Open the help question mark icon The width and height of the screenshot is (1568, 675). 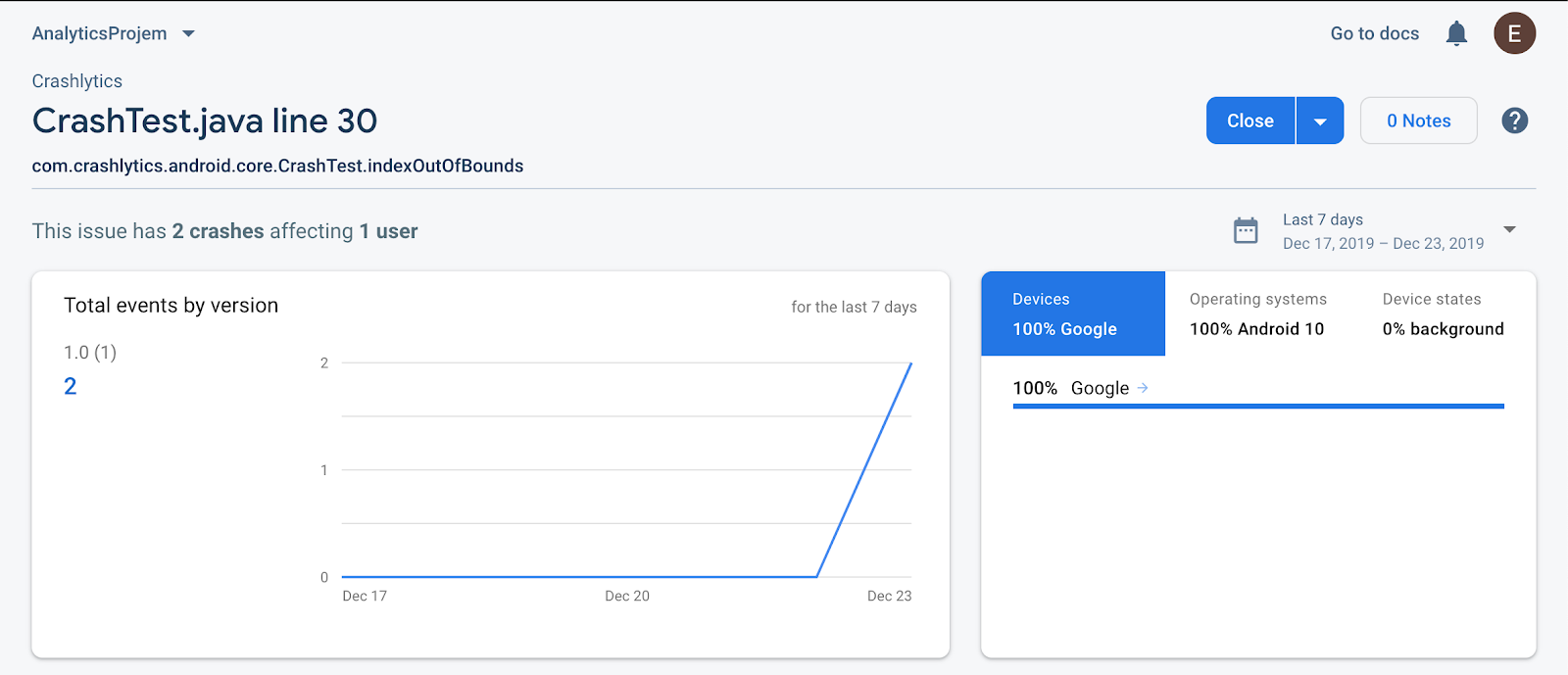pos(1514,121)
